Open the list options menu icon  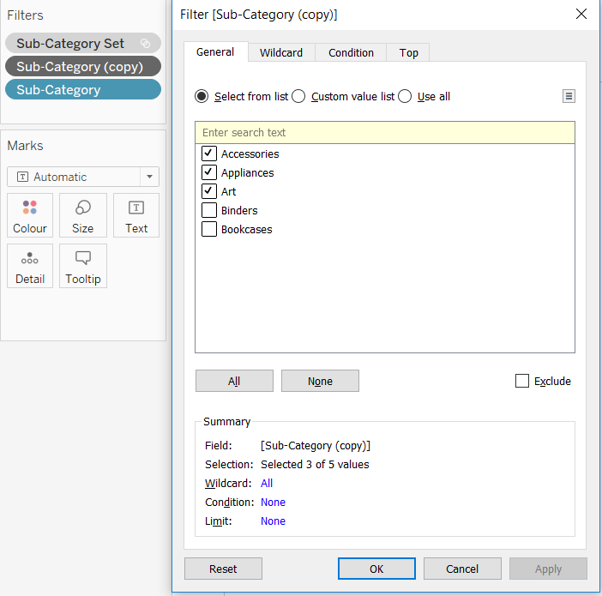[568, 96]
